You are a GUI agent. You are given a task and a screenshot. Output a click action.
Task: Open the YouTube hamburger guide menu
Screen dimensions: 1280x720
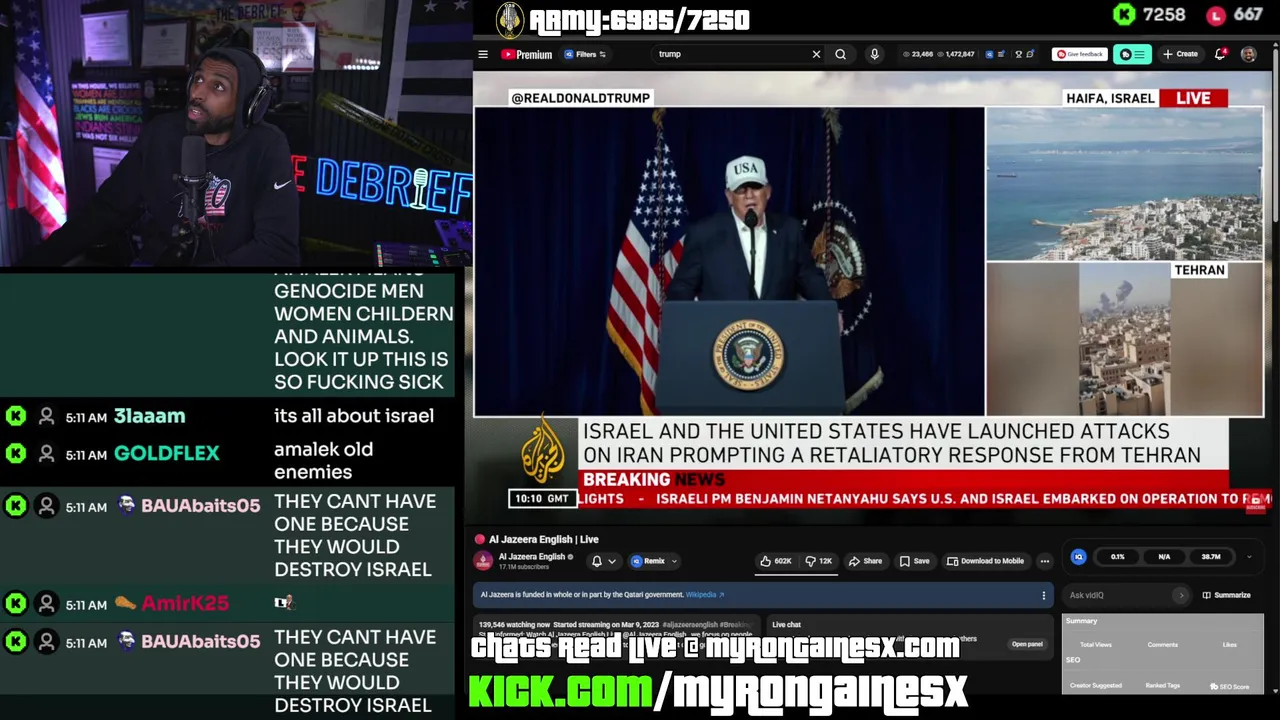483,54
